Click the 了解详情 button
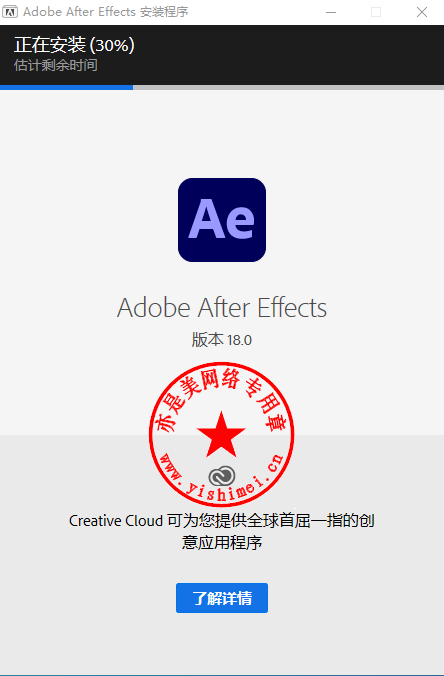 click(x=222, y=598)
